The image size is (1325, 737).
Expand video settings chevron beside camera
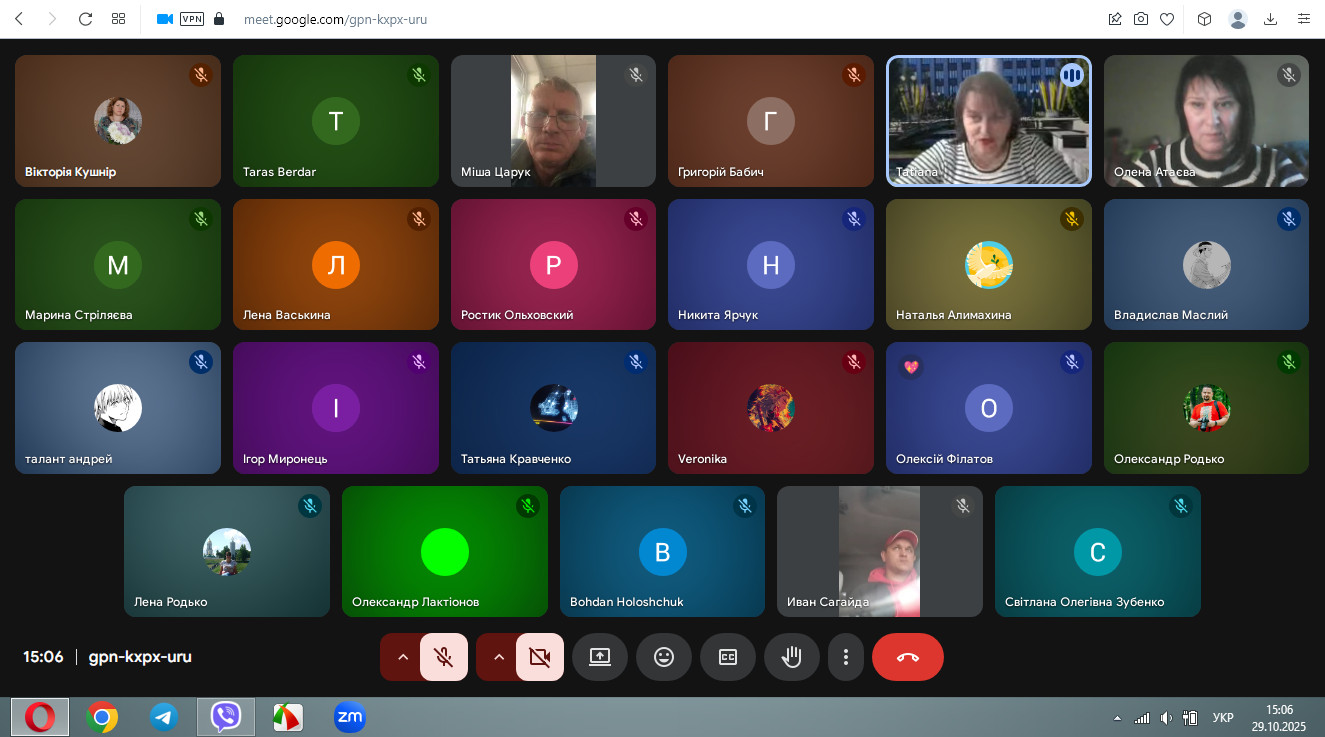498,657
